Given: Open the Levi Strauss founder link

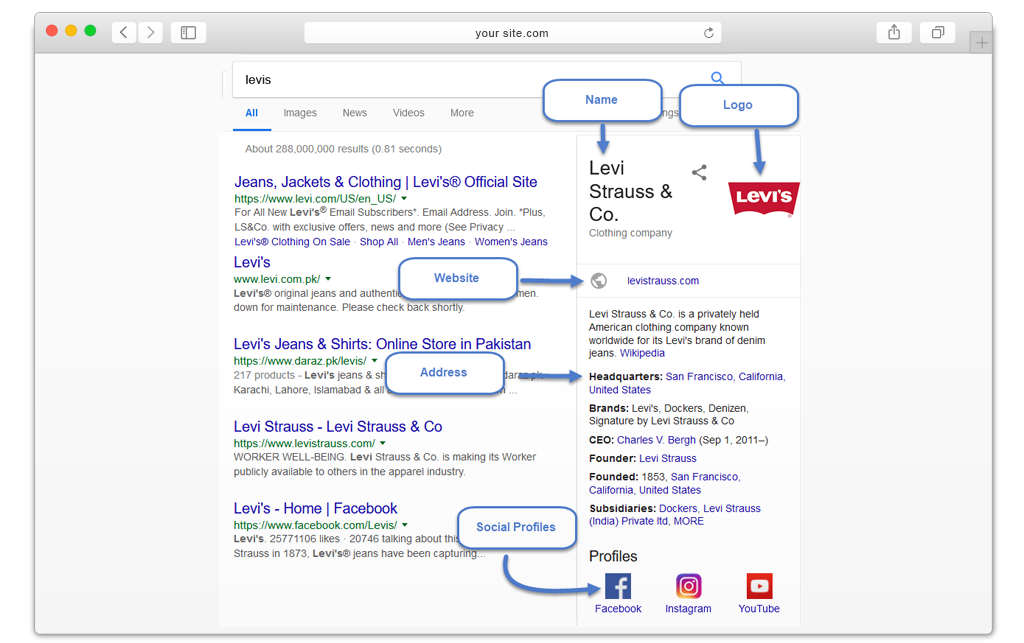Looking at the screenshot, I should (667, 458).
